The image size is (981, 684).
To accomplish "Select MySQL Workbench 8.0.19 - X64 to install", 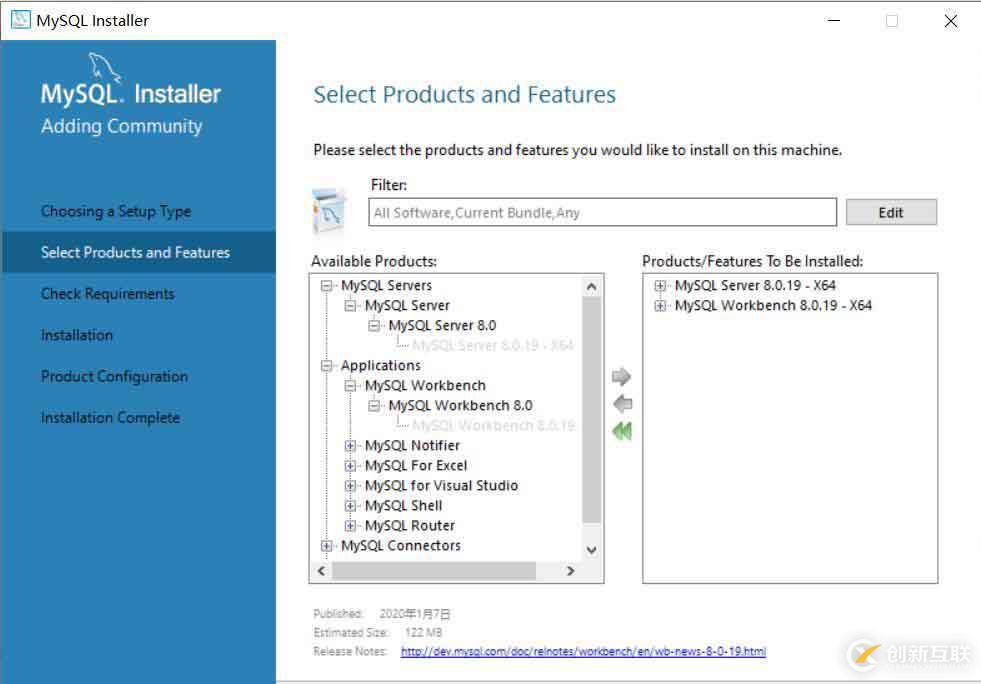I will pyautogui.click(x=773, y=305).
